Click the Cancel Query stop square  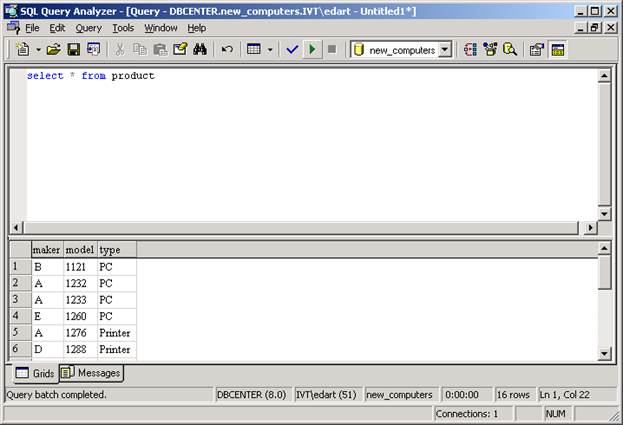click(x=332, y=50)
